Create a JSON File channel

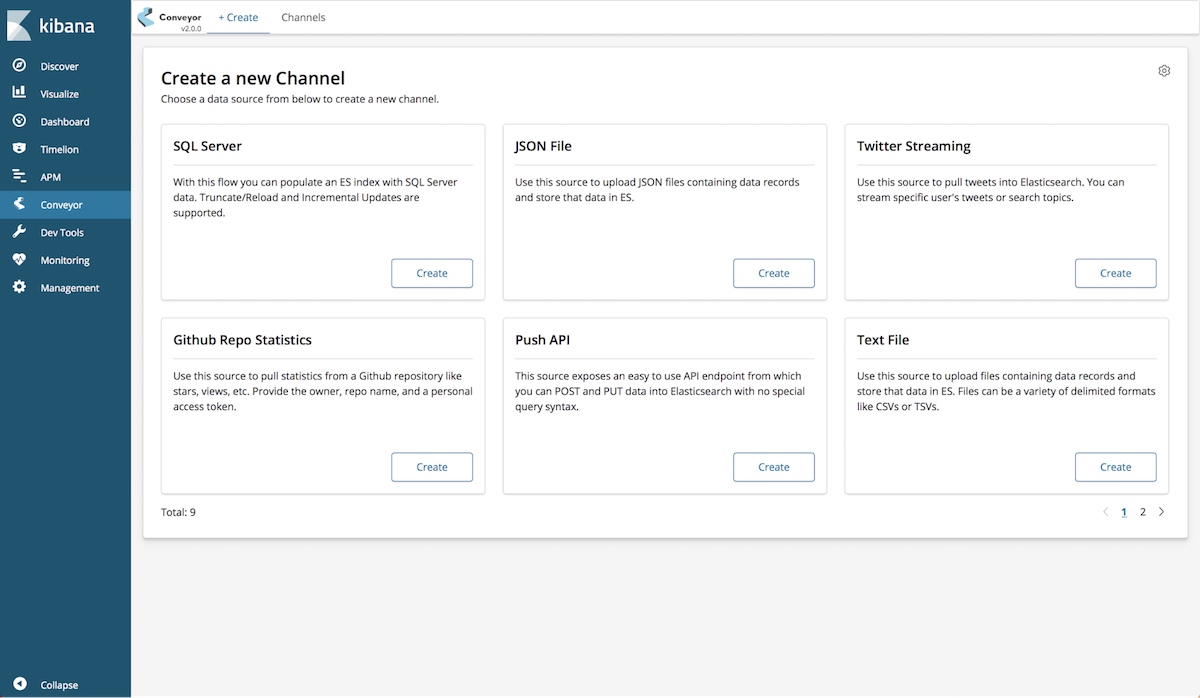click(x=774, y=273)
